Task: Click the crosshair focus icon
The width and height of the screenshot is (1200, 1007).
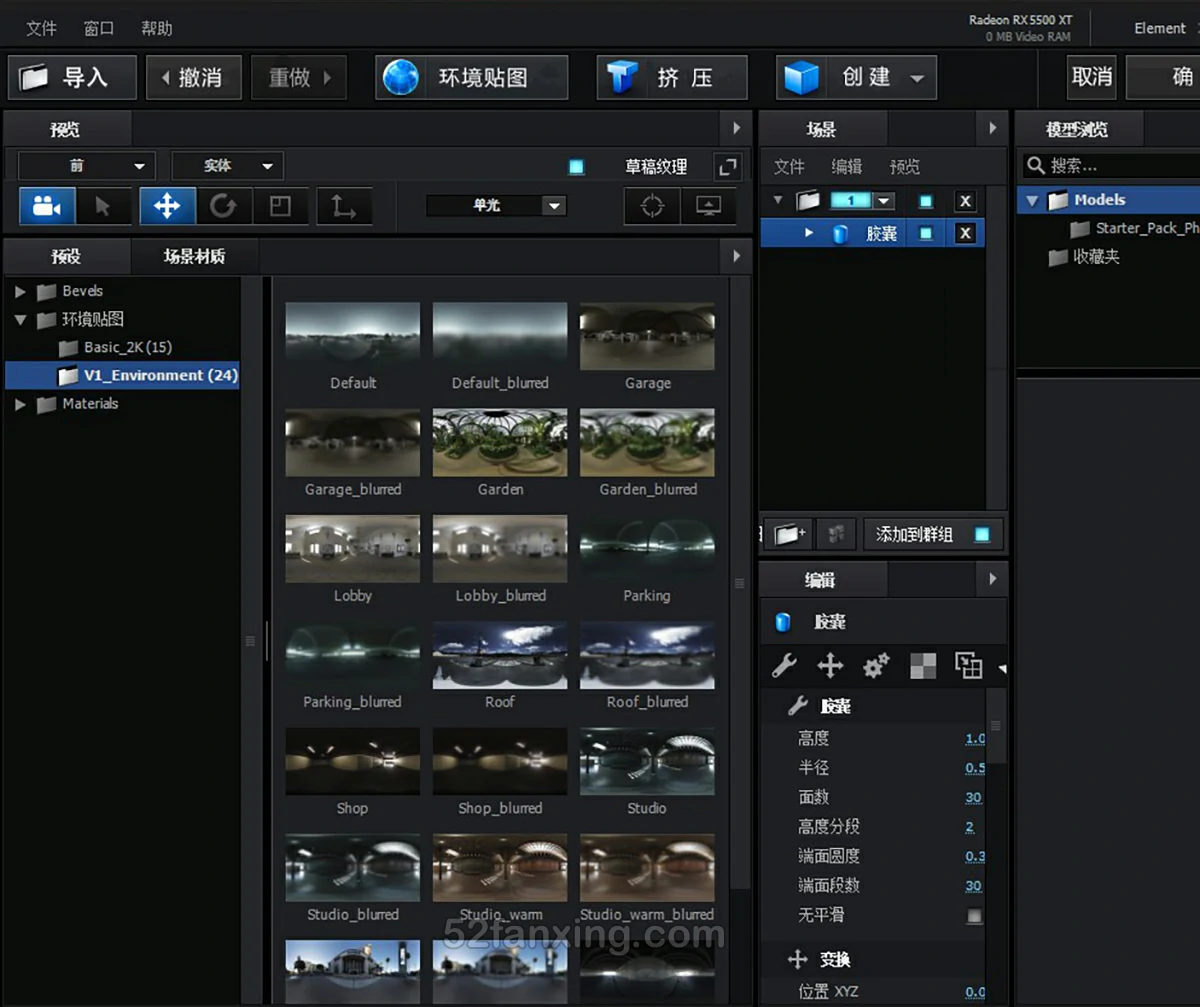Action: tap(652, 206)
